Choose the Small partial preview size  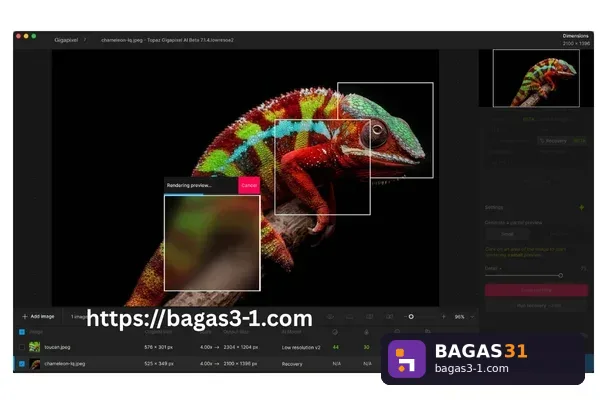(507, 234)
